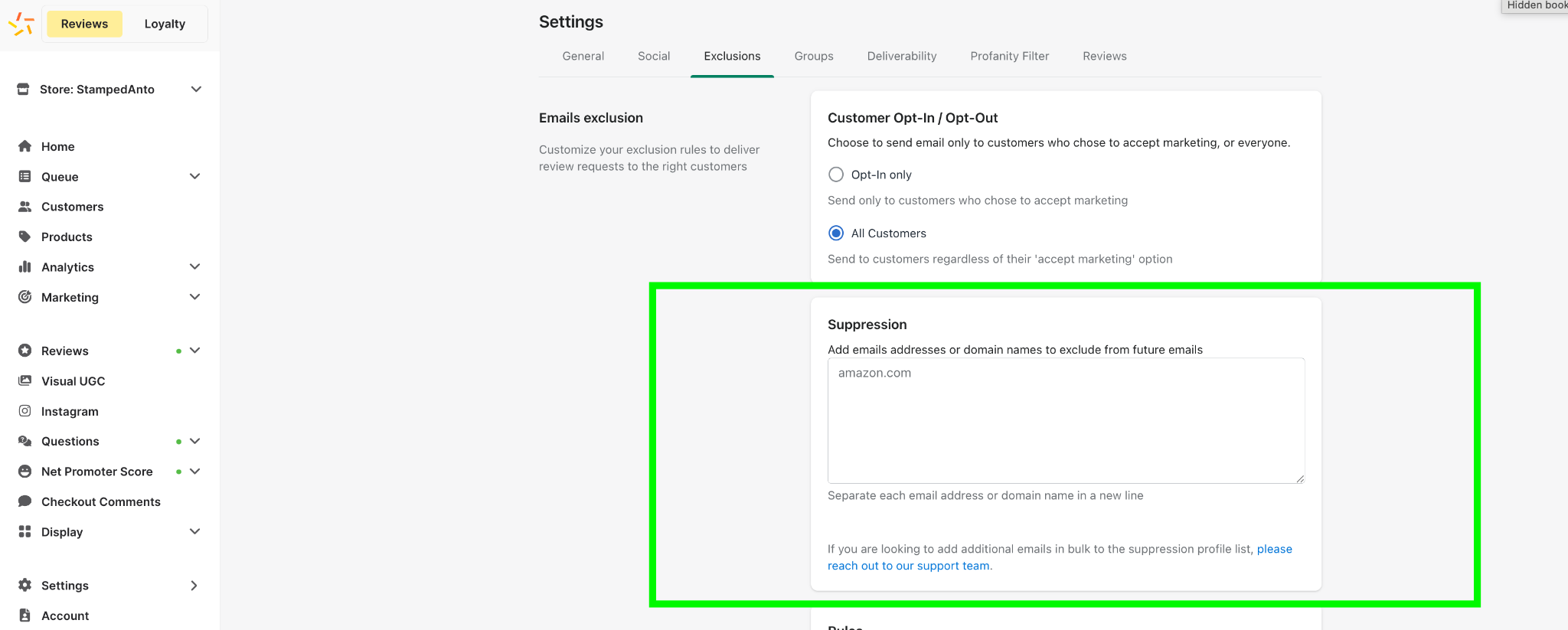1568x630 pixels.
Task: Open Home via house icon
Action: (24, 146)
